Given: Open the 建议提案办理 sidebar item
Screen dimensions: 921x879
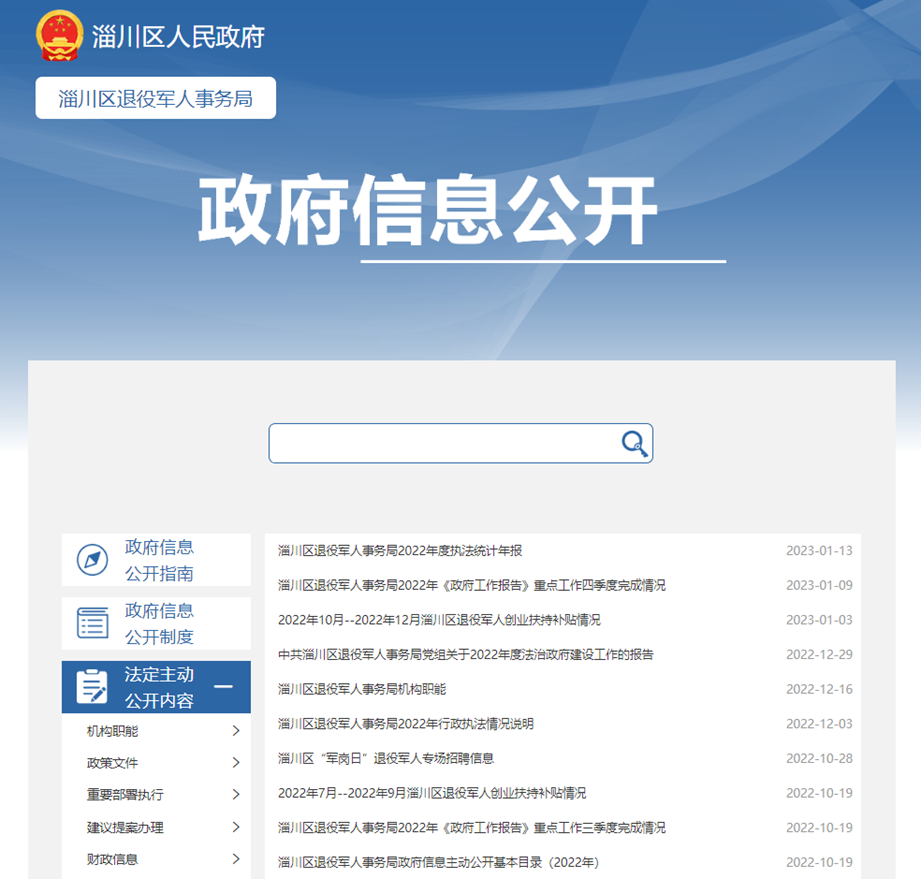Looking at the screenshot, I should (x=125, y=827).
